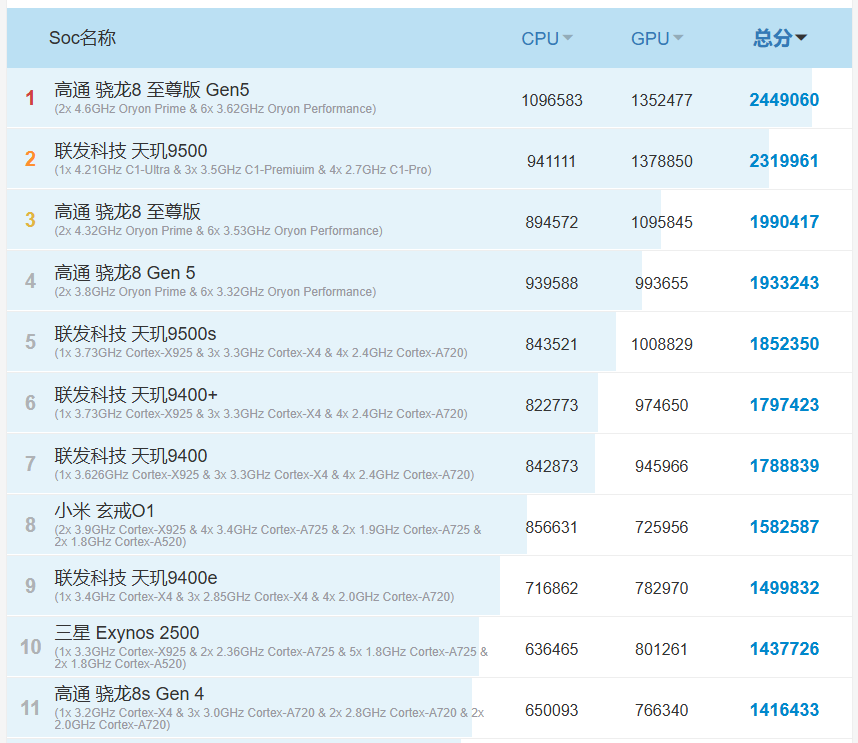Click spec text with 4.21GHz C1-Ultra
Image resolution: width=858 pixels, height=743 pixels.
(x=243, y=170)
